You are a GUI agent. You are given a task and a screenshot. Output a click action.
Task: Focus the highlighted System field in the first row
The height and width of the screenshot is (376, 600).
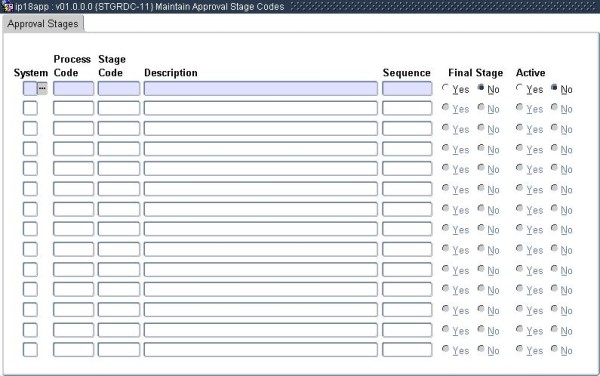pos(30,88)
